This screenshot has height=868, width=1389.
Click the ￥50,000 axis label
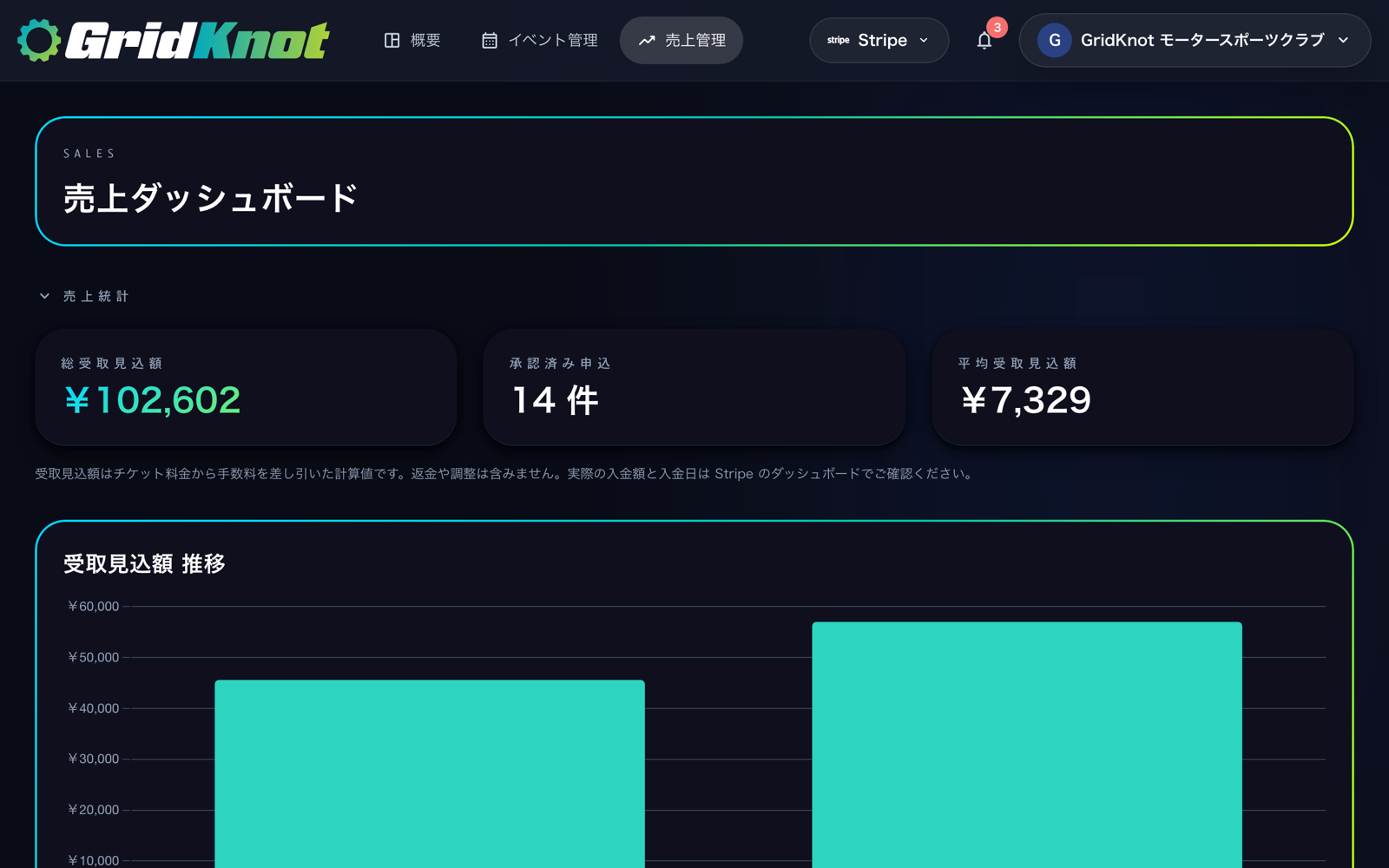pyautogui.click(x=93, y=657)
